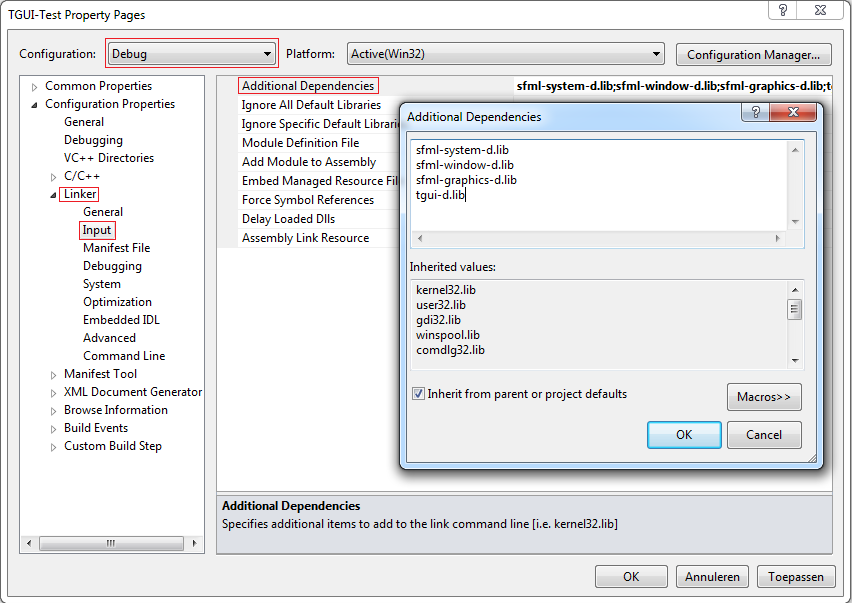Open the Platform dropdown showing Active(Win32)
852x603 pixels.
(505, 54)
